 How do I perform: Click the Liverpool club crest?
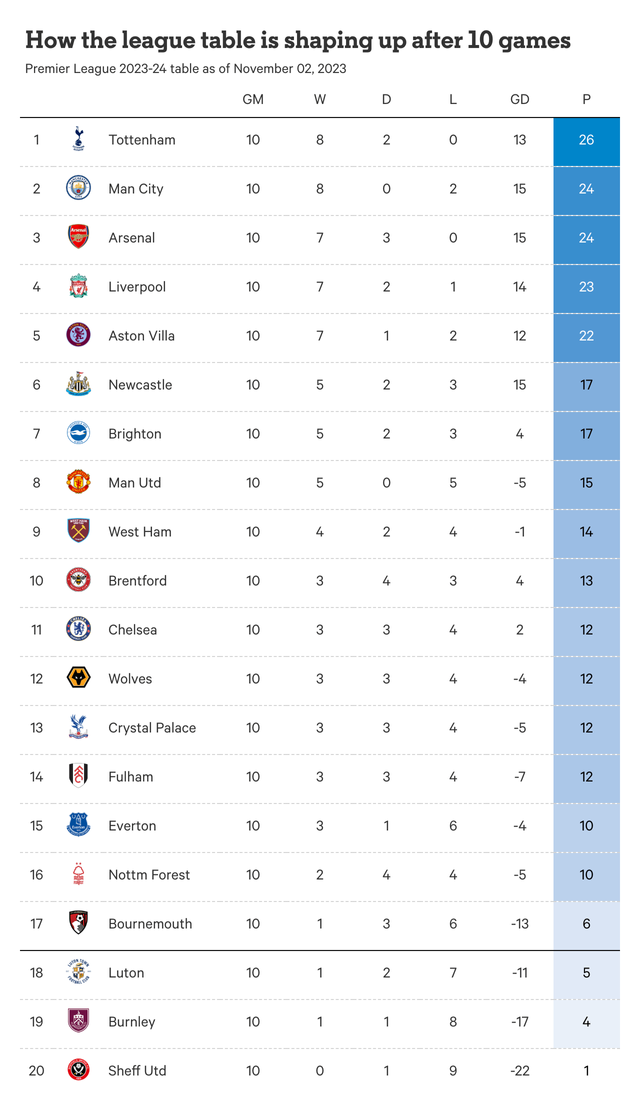click(78, 286)
